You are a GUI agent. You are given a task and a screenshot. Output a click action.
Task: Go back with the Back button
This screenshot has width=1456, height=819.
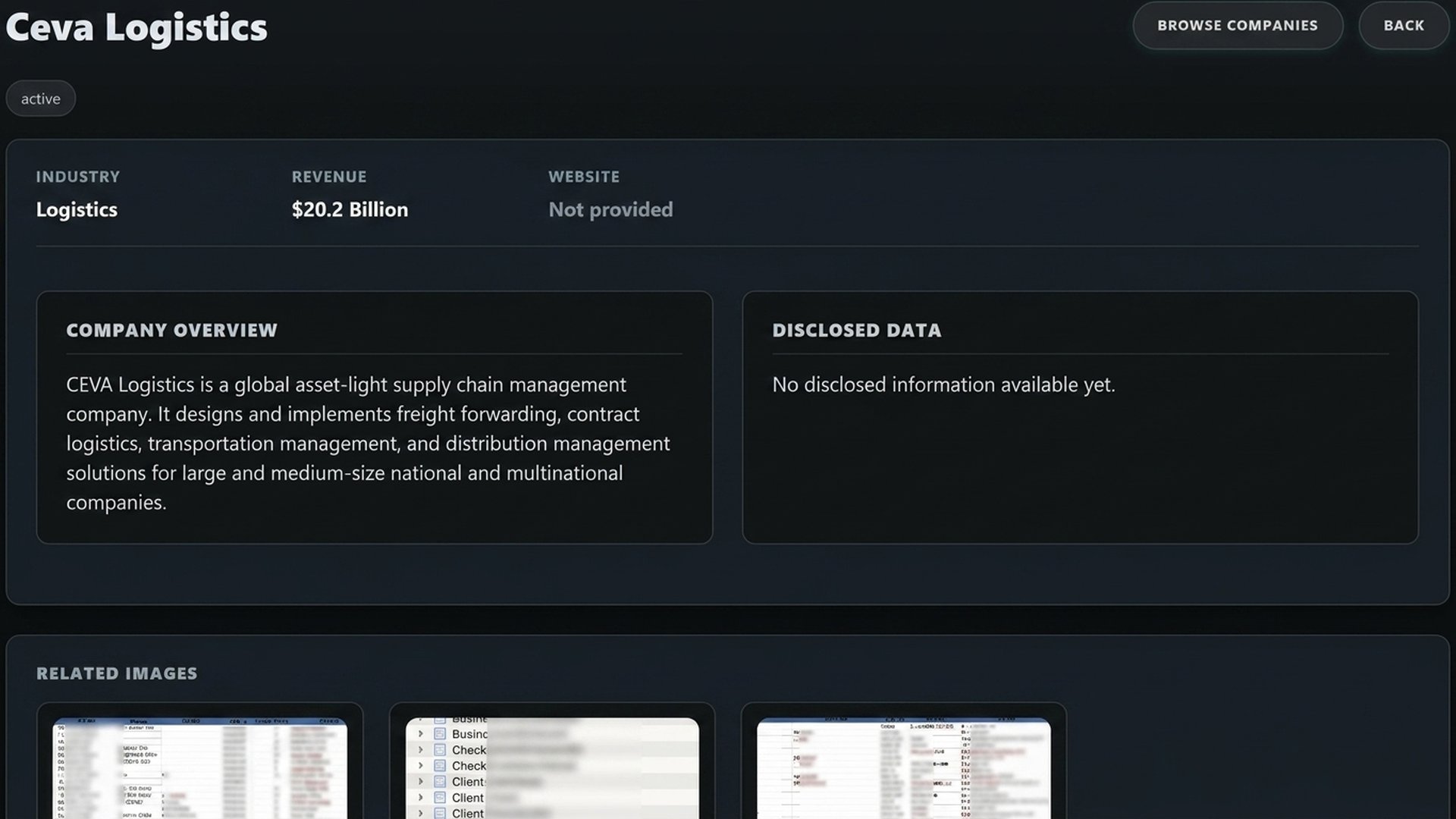pyautogui.click(x=1404, y=26)
